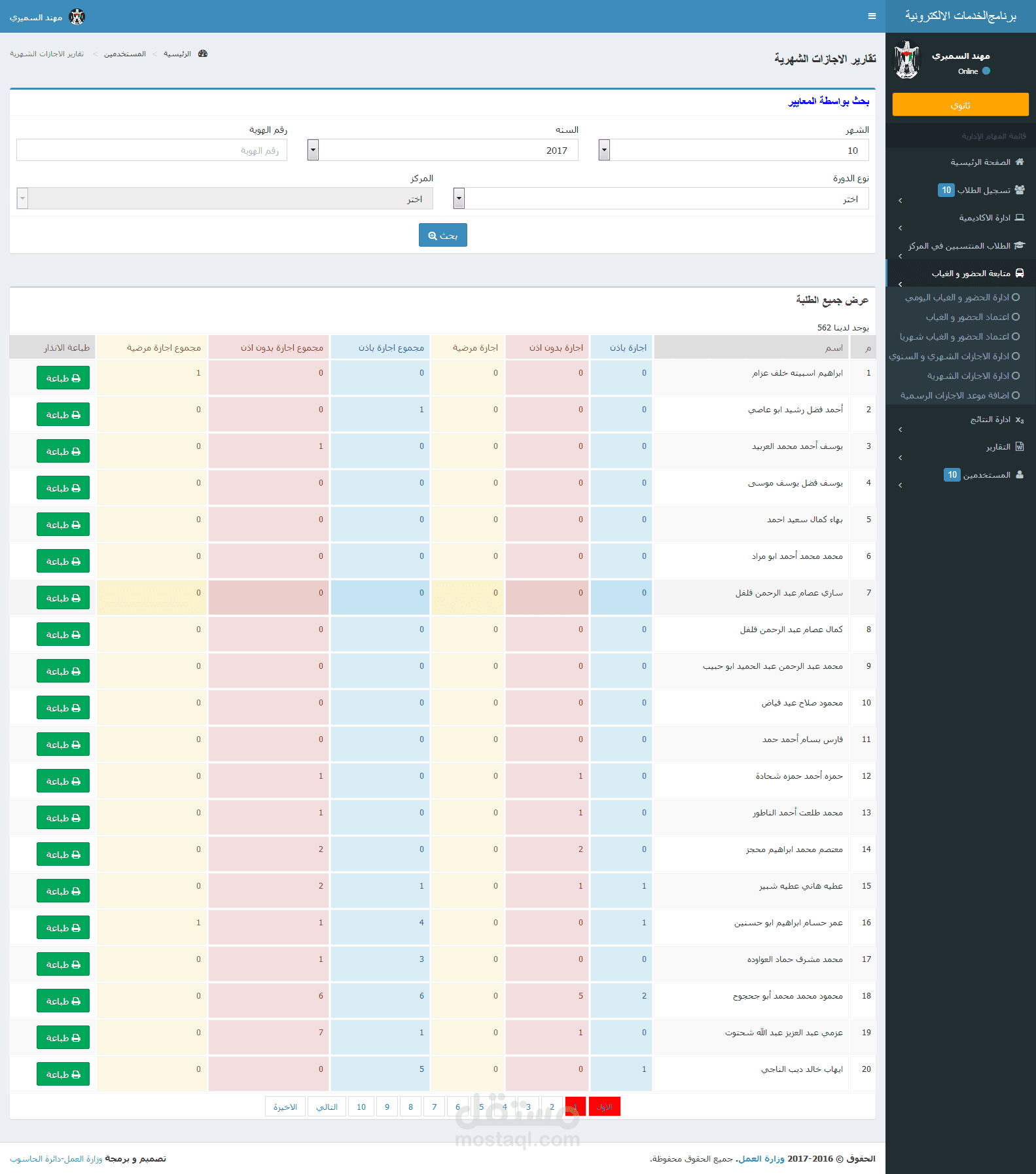Click the profile emblem in the sidebar
Image resolution: width=1036 pixels, height=1174 pixels.
(907, 60)
